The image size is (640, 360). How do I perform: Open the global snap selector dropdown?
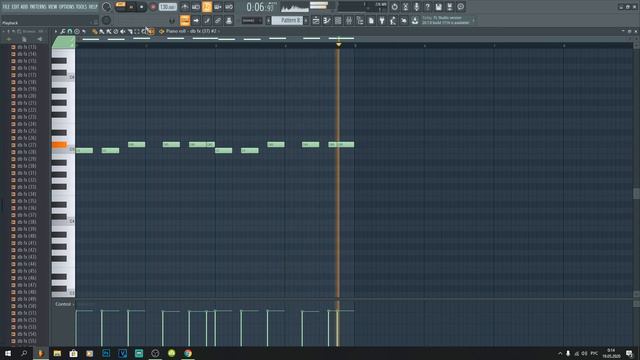click(x=251, y=20)
